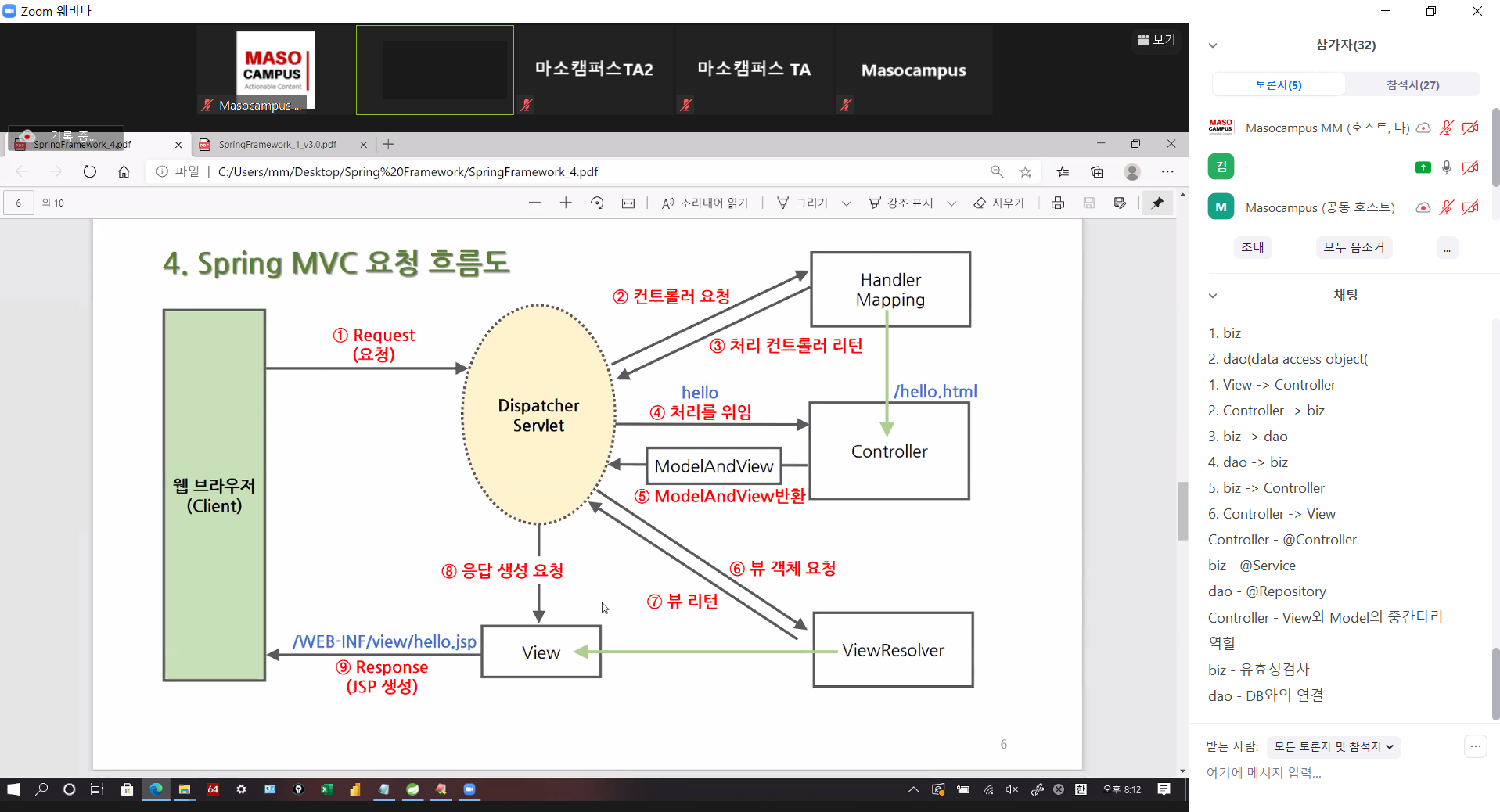Click the save as icon in PDF toolbar
This screenshot has height=812, width=1500.
pyautogui.click(x=1120, y=203)
